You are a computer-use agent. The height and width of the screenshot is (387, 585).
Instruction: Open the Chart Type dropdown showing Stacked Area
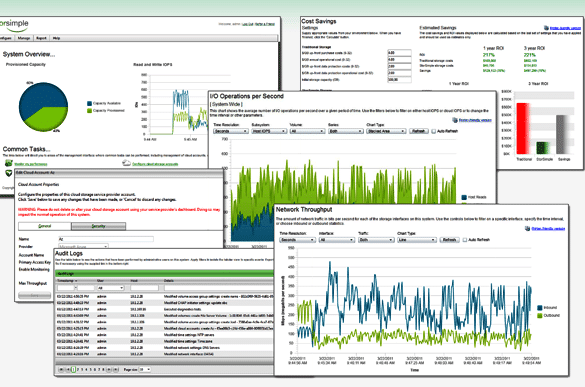point(386,131)
